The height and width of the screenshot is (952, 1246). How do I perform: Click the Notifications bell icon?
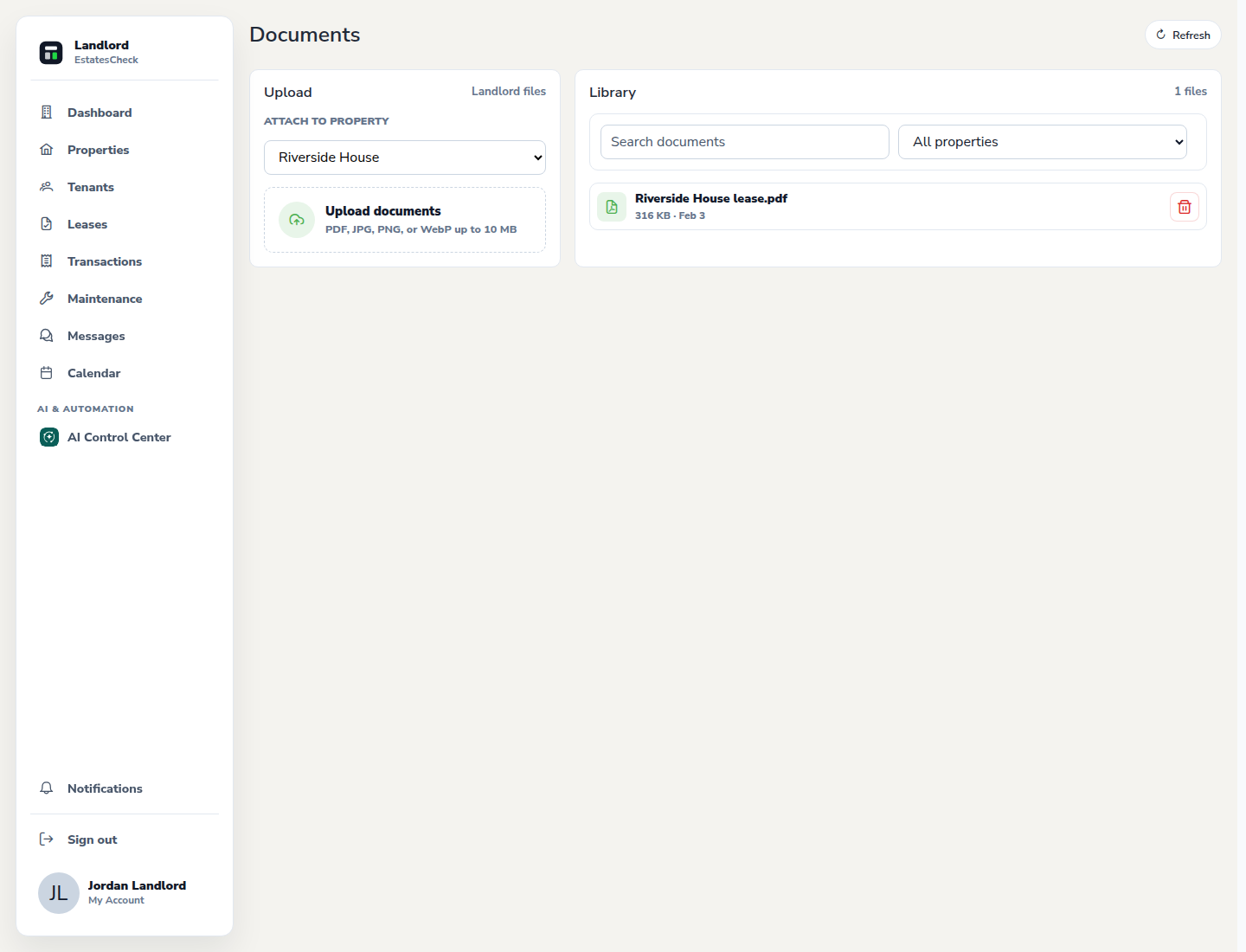(47, 788)
